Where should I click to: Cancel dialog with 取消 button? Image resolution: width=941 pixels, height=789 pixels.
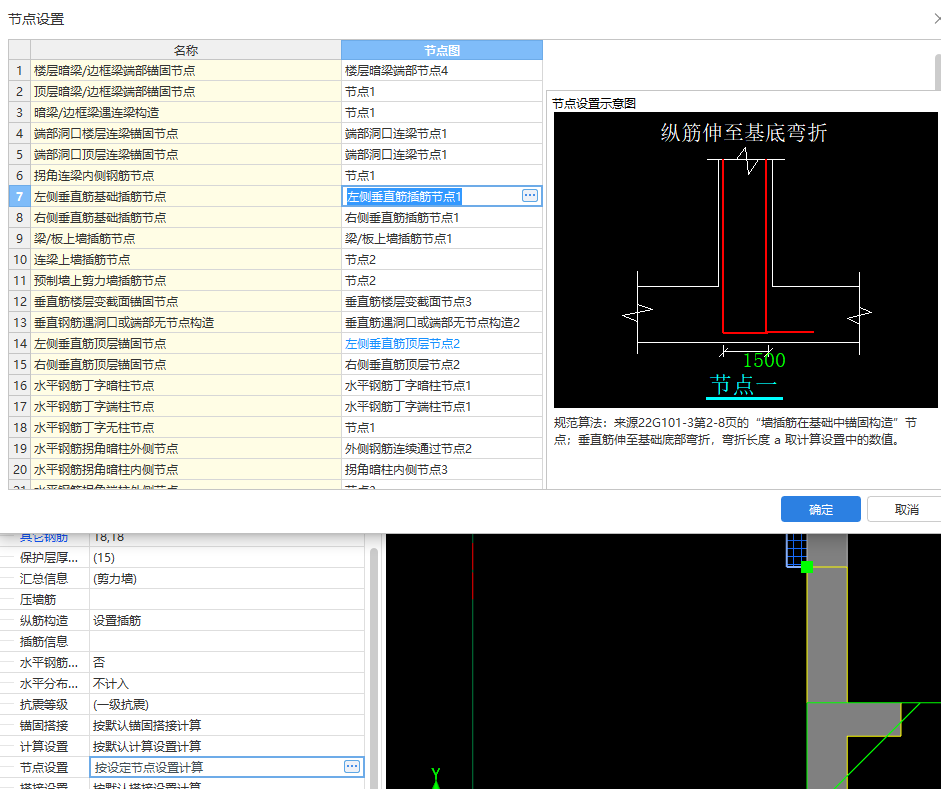point(906,509)
